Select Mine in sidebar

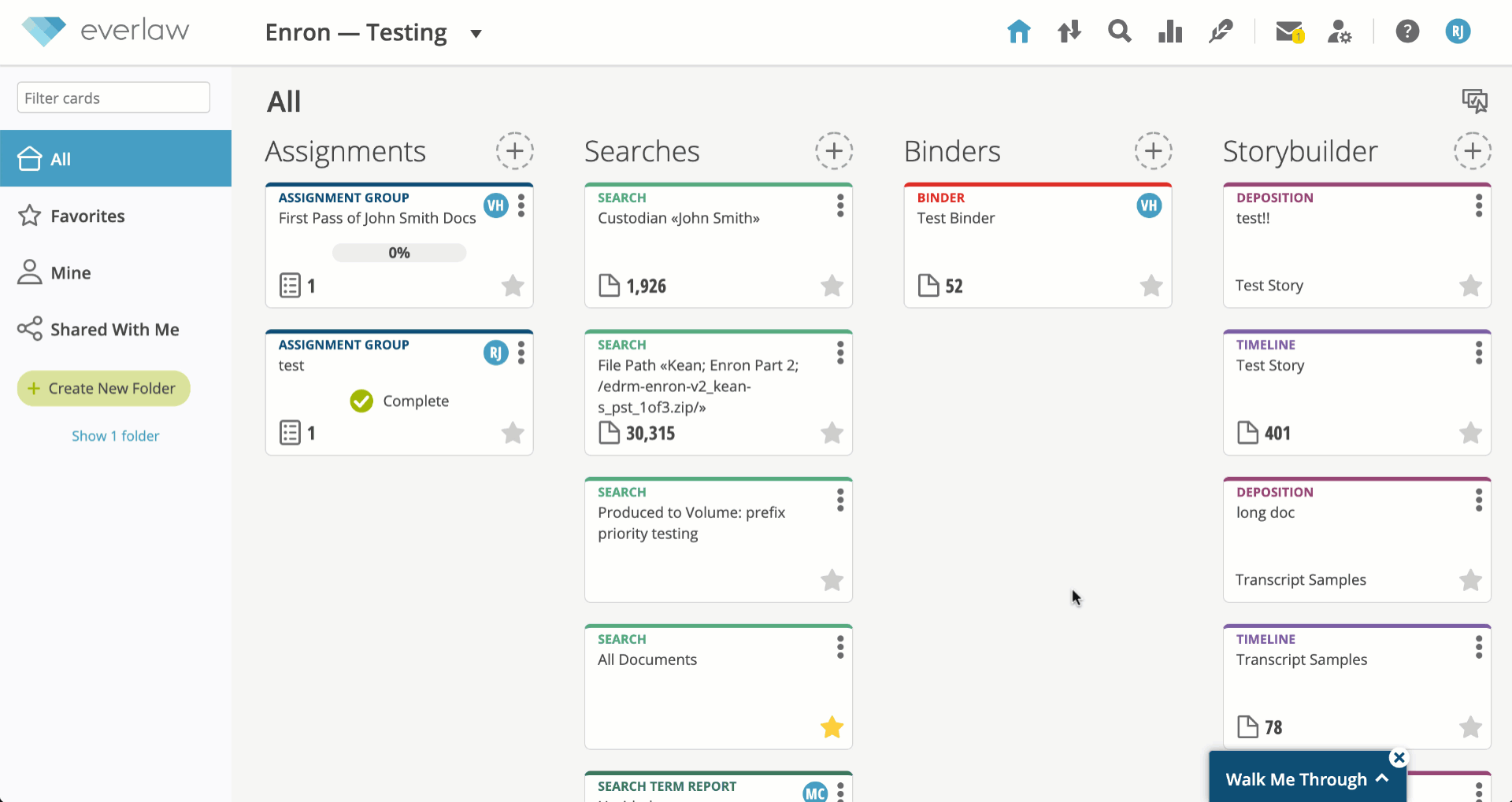click(116, 272)
